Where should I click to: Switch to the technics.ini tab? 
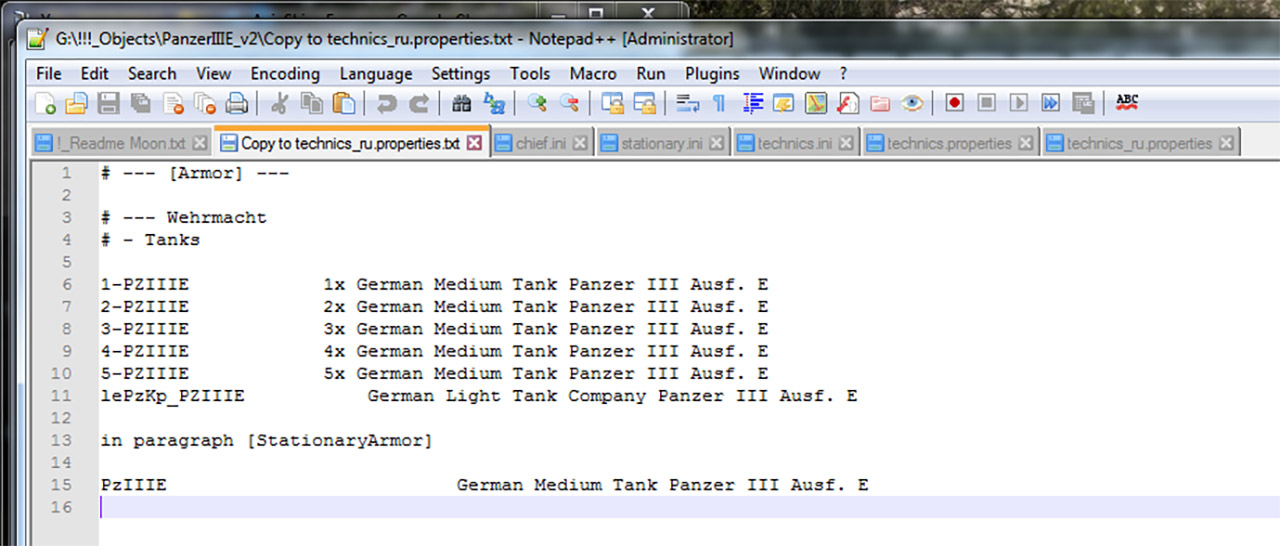(x=794, y=143)
